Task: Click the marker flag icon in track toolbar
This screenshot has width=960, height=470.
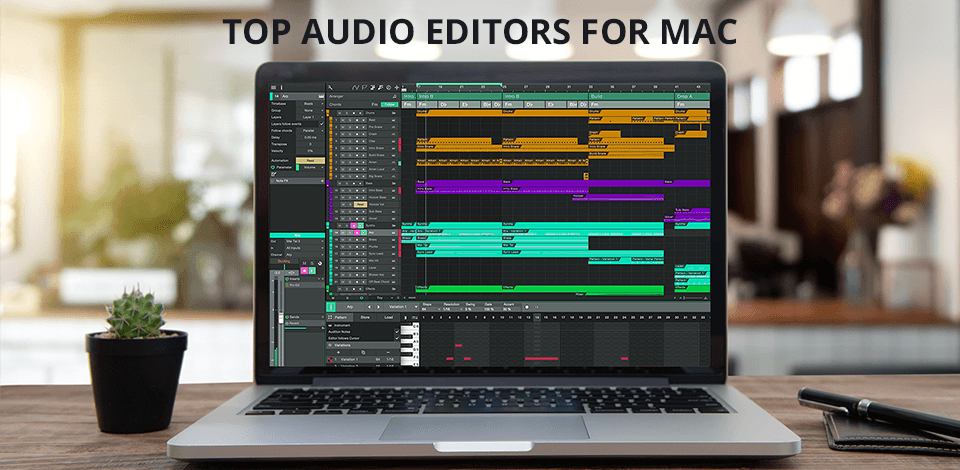Action: pos(364,88)
